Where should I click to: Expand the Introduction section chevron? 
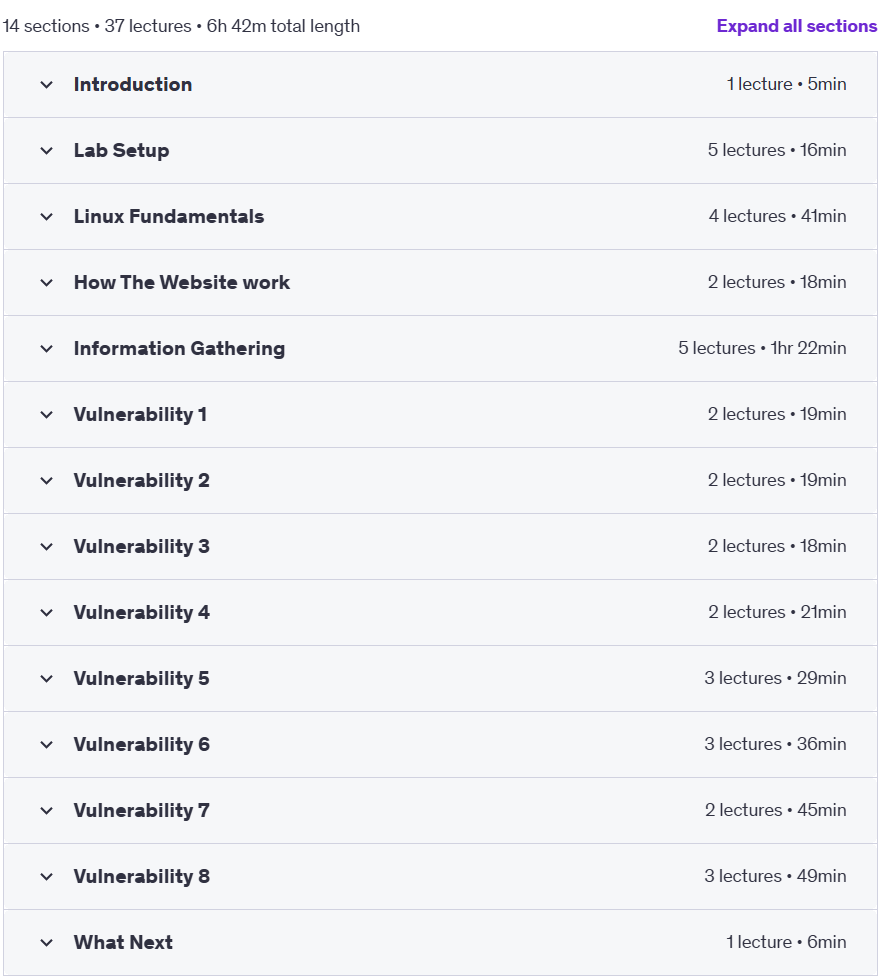click(46, 85)
